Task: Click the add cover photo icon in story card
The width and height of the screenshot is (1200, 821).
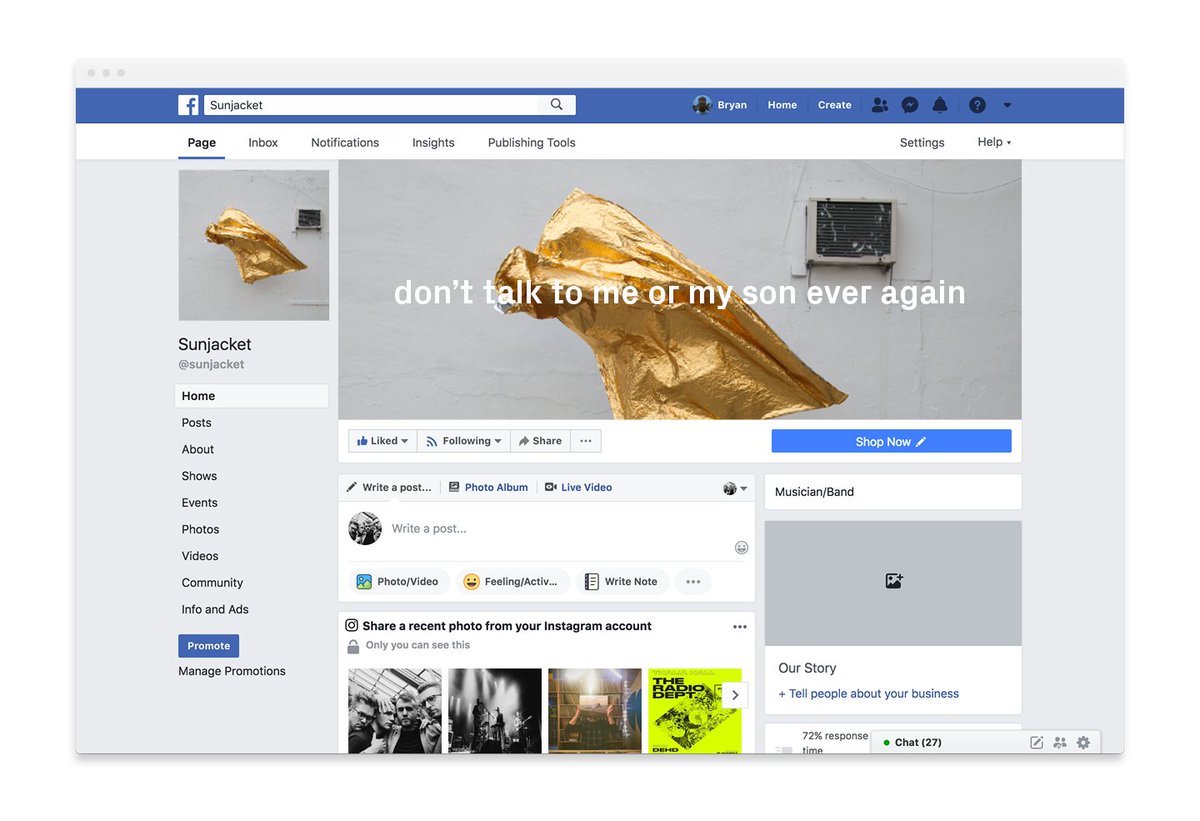Action: click(x=894, y=580)
